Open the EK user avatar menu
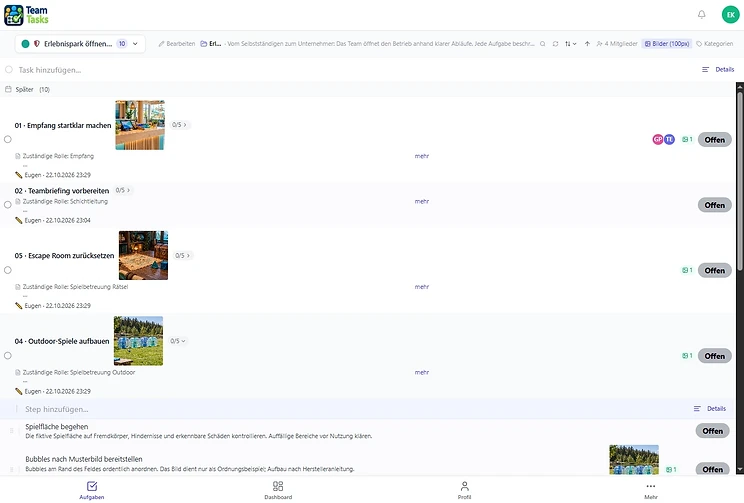Image resolution: width=744 pixels, height=503 pixels. pyautogui.click(x=731, y=15)
